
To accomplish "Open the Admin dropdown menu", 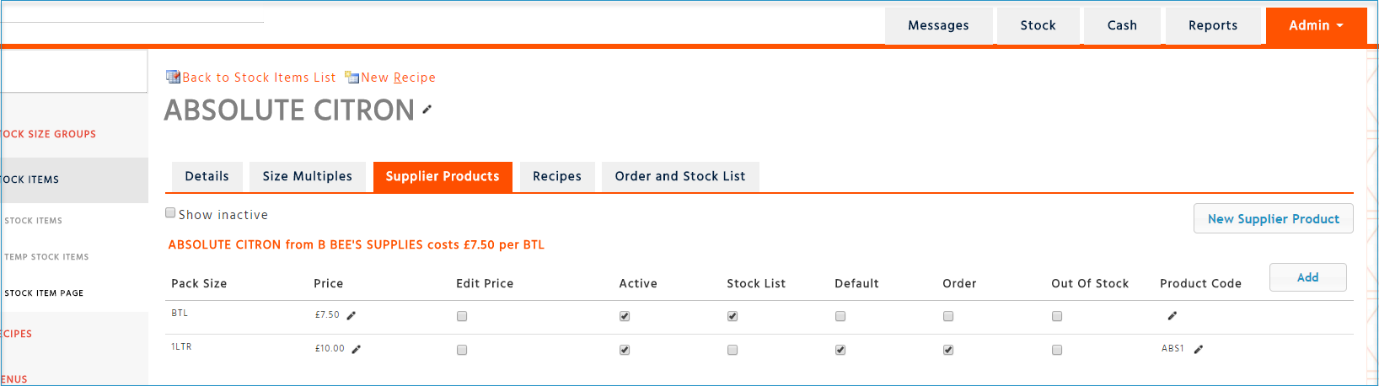I will point(1316,26).
